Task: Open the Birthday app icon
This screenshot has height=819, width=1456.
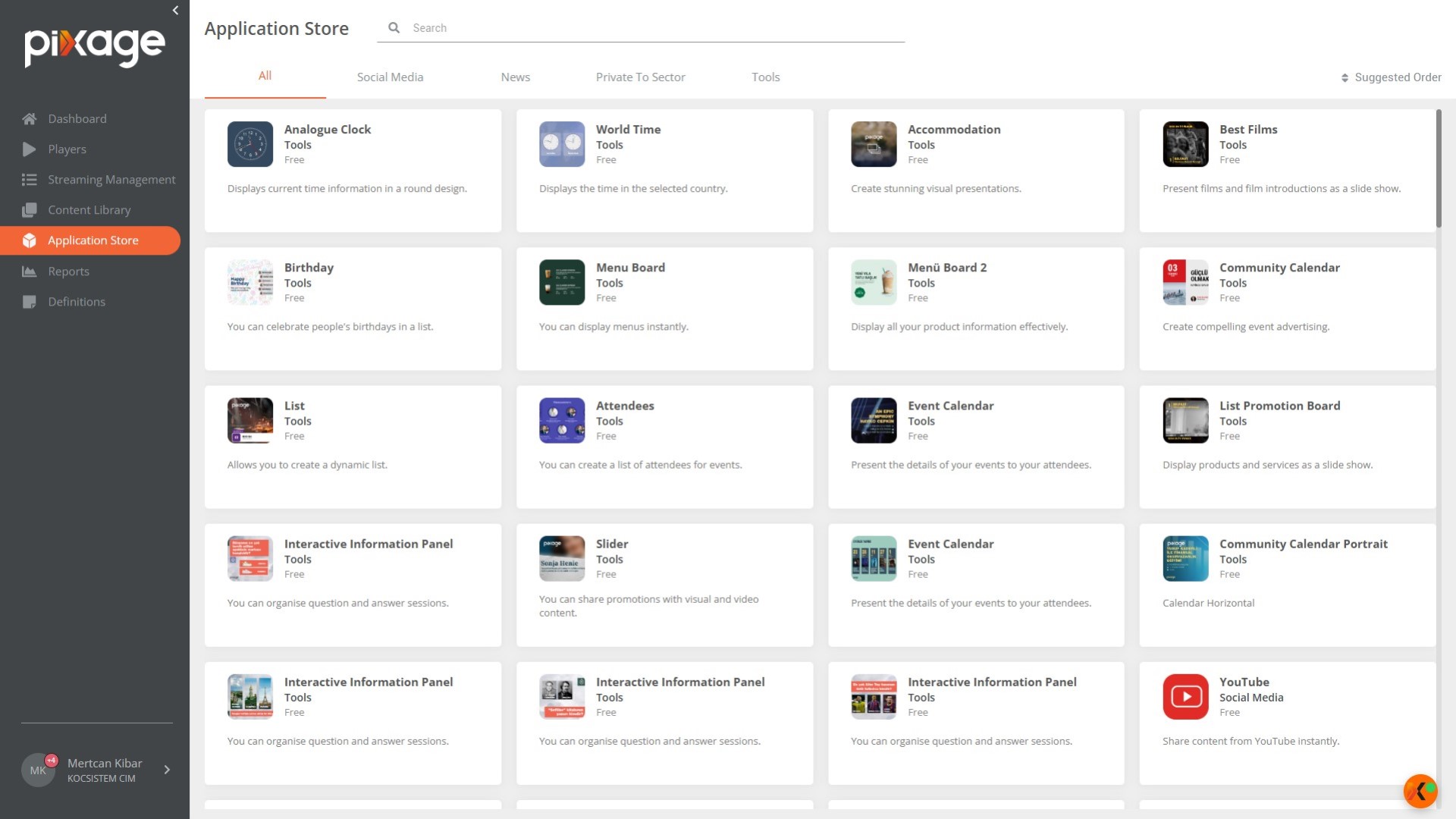Action: click(x=250, y=282)
